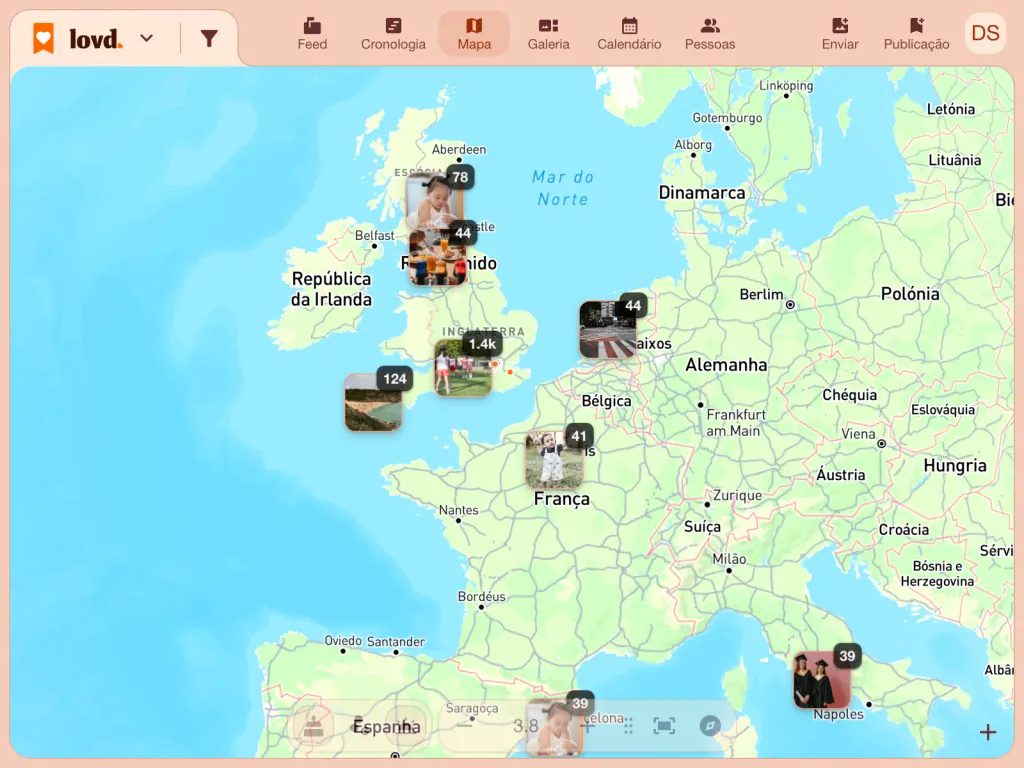
Task: Open the Barcelona cluster with 39 photos
Action: coord(554,726)
